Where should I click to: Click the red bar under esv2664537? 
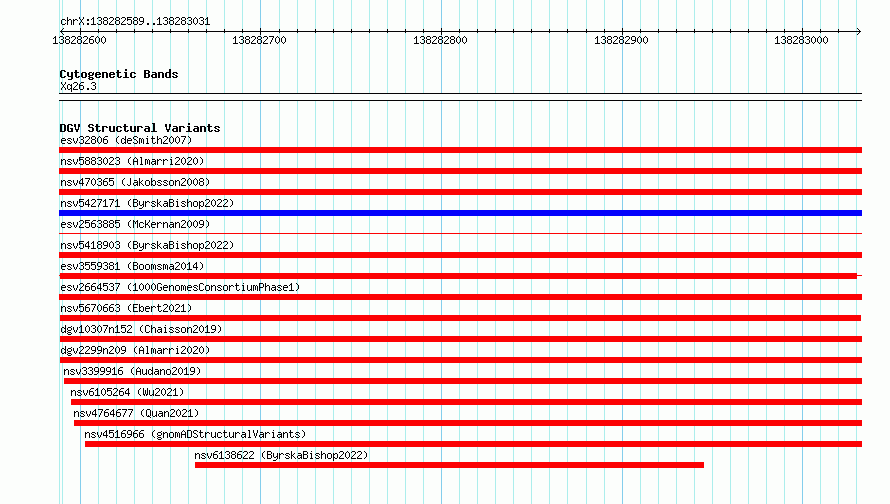tap(460, 297)
